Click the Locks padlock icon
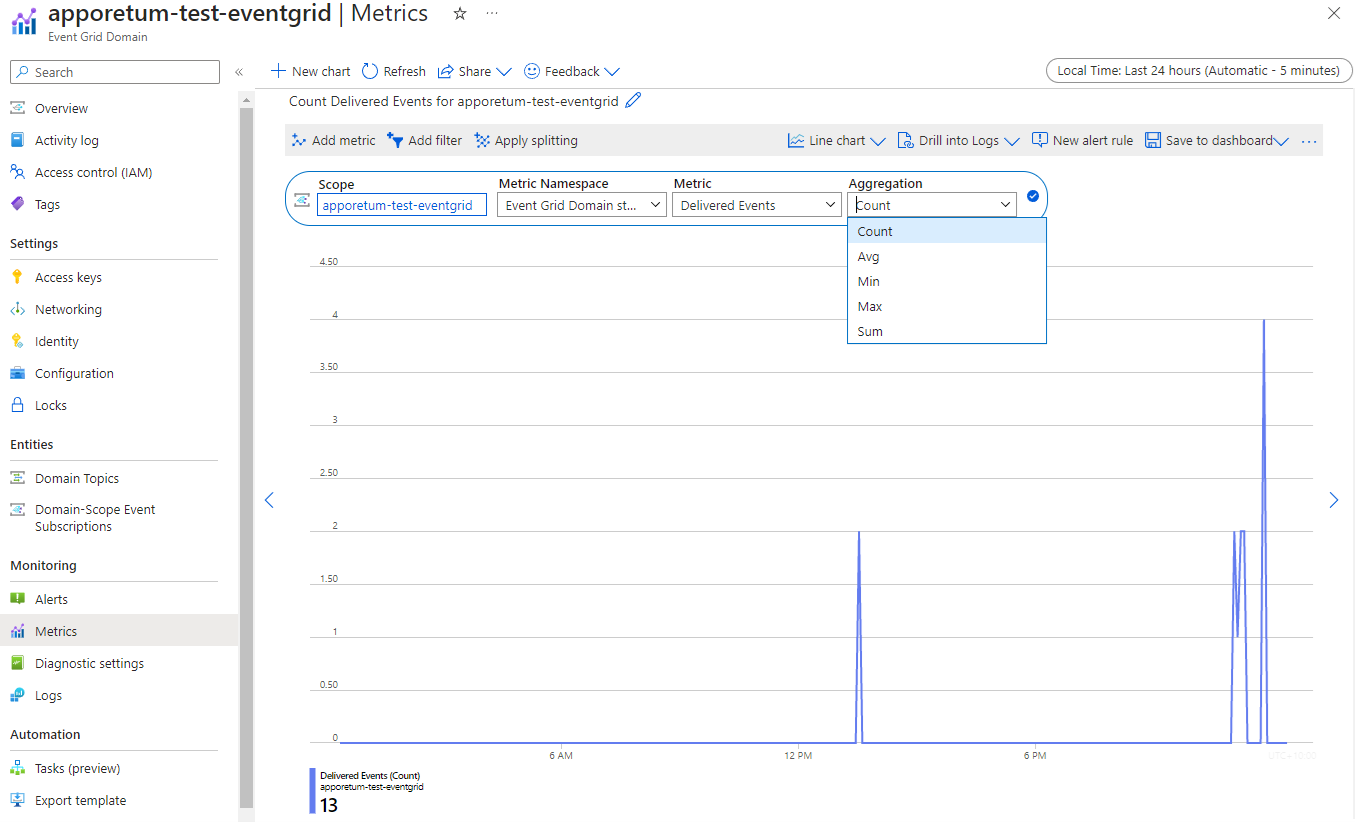 click(17, 405)
